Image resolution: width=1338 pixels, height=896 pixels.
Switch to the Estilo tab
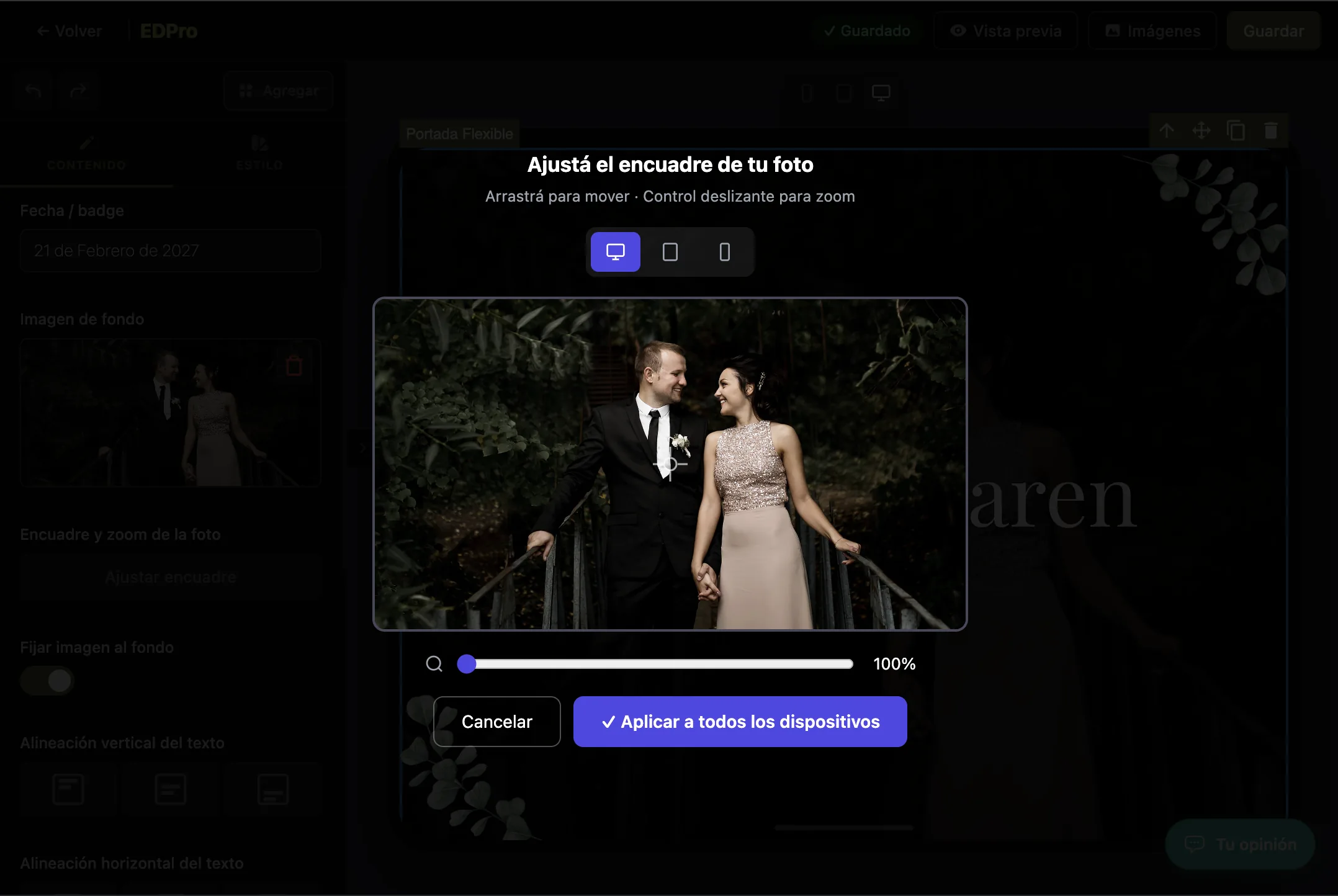(259, 155)
